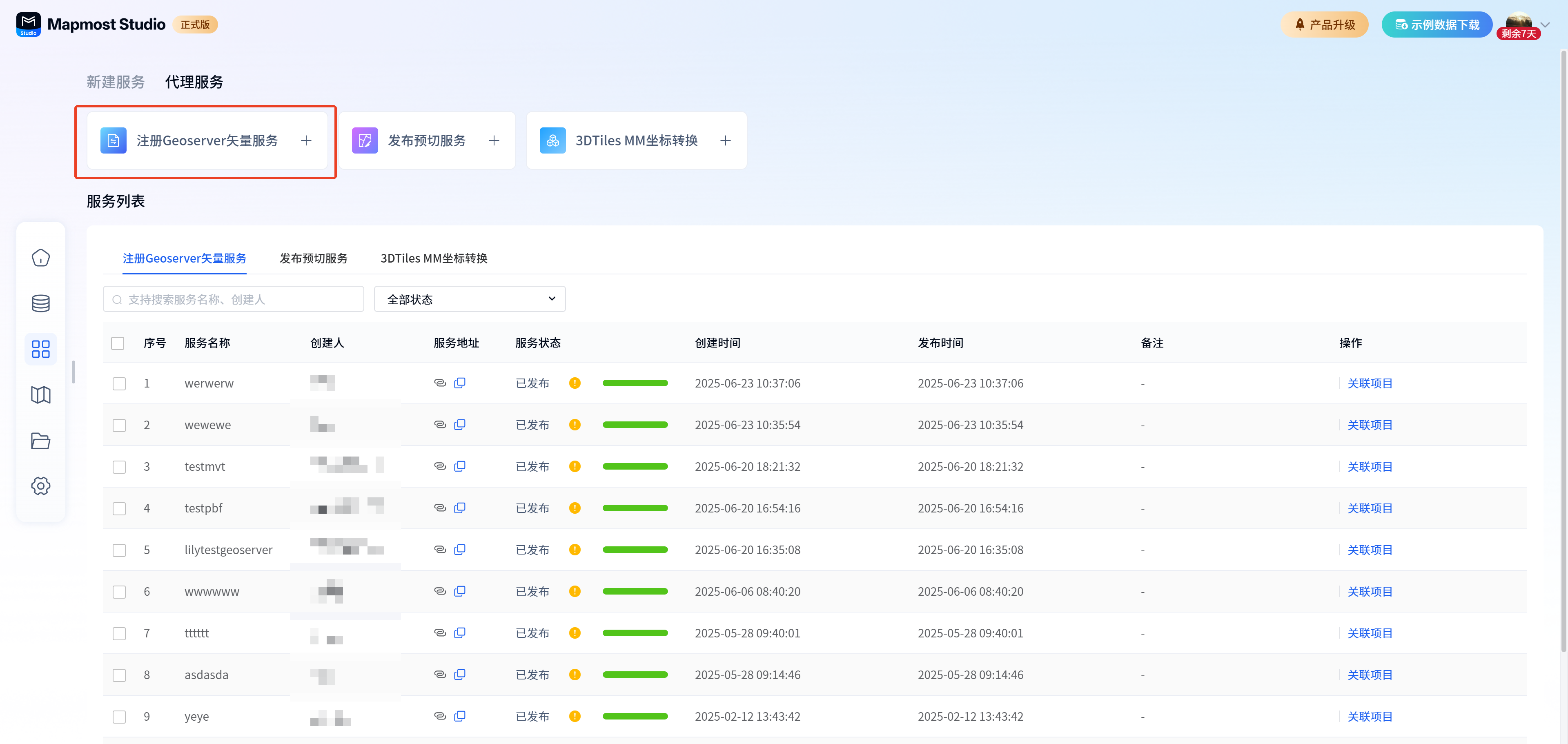Click the folded map sidebar icon
Image resolution: width=1568 pixels, height=744 pixels.
(41, 394)
